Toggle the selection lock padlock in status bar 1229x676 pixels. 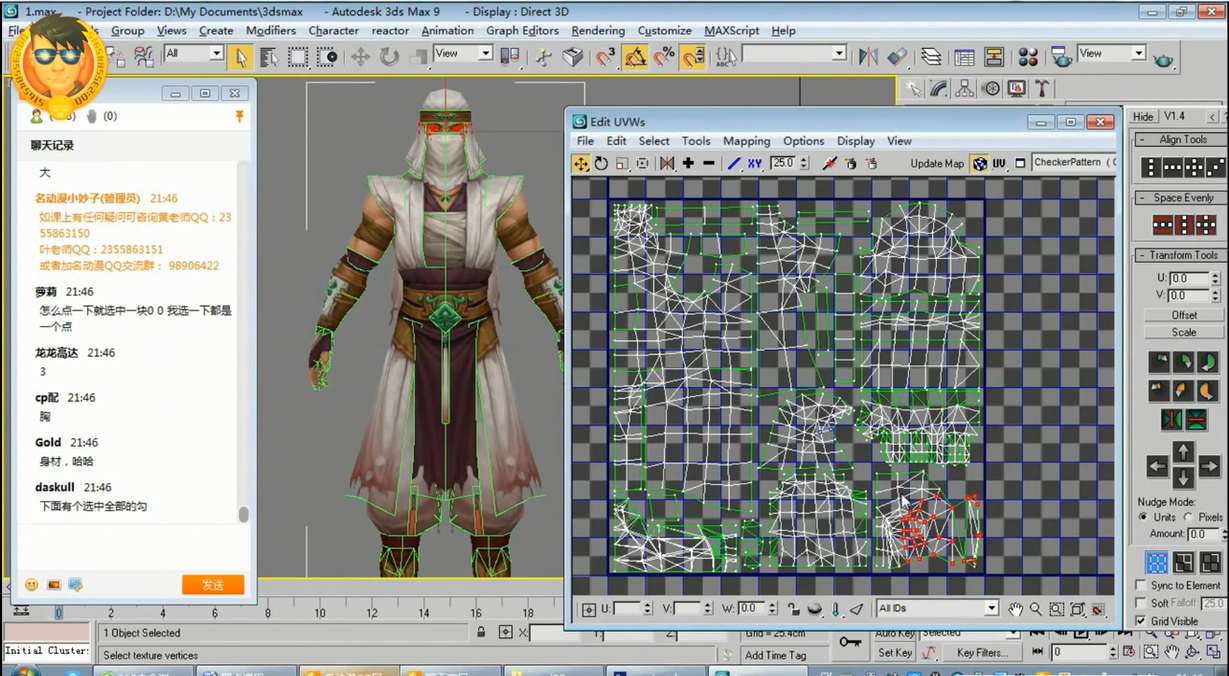[481, 632]
